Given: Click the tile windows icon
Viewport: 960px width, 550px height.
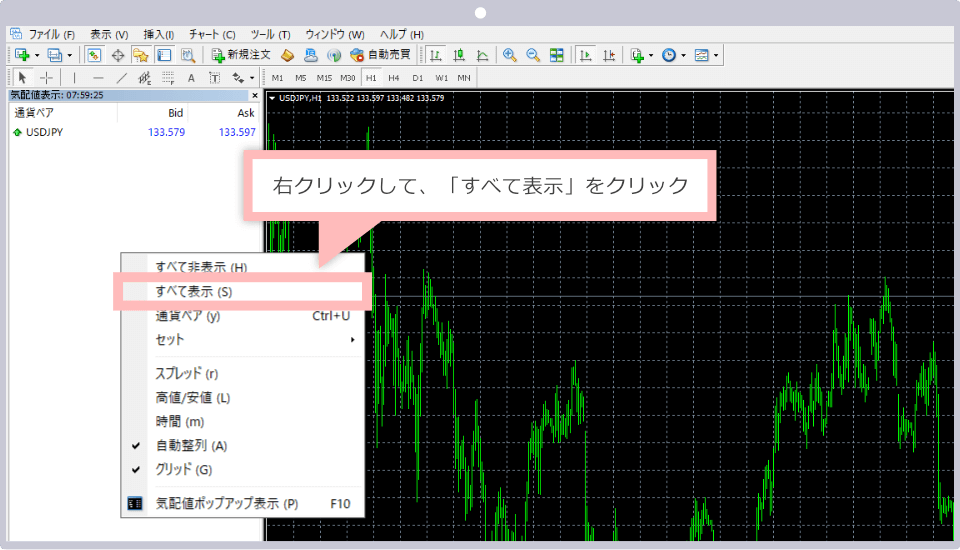Looking at the screenshot, I should [x=557, y=55].
